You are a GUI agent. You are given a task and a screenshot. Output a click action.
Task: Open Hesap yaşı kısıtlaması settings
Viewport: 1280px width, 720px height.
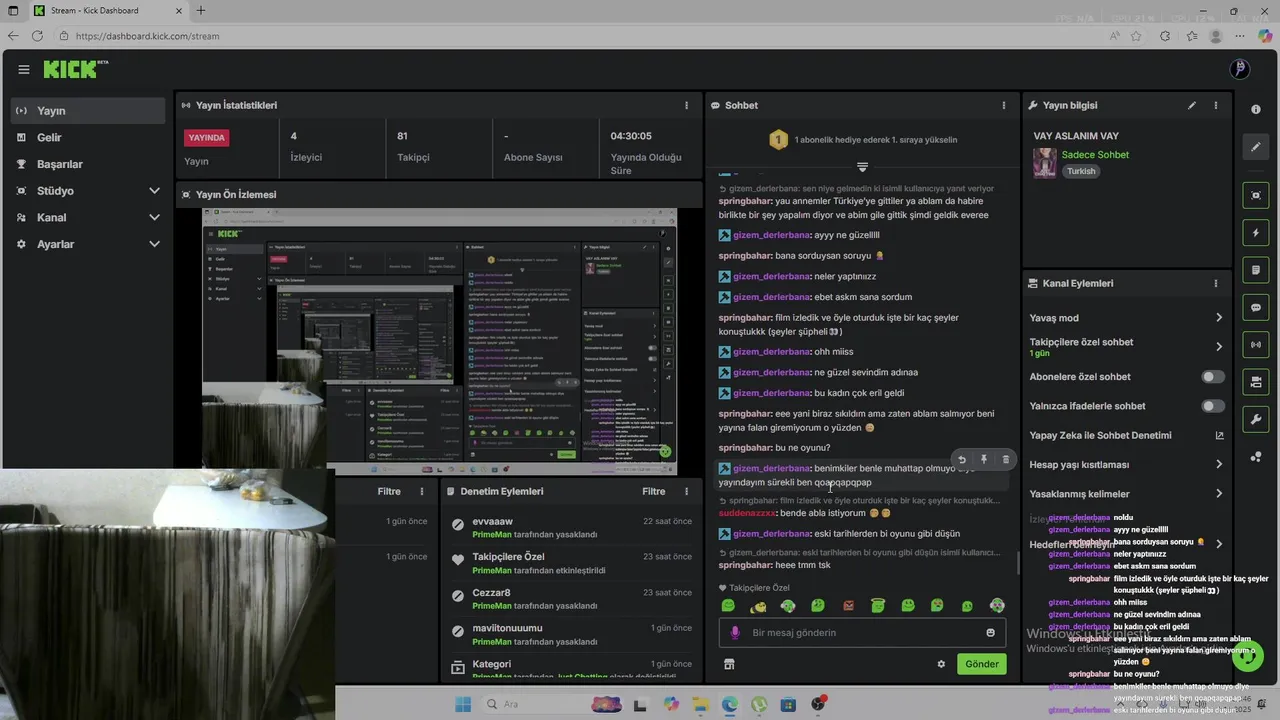[x=1127, y=464]
